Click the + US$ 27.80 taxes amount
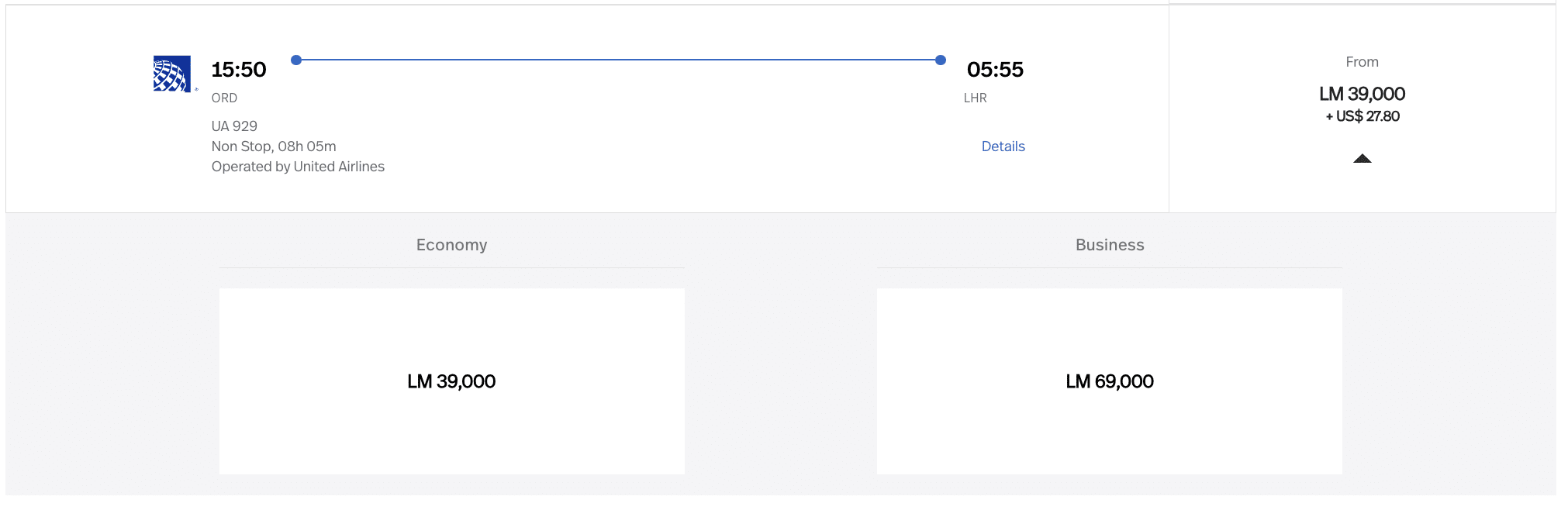1568x510 pixels. tap(1363, 116)
